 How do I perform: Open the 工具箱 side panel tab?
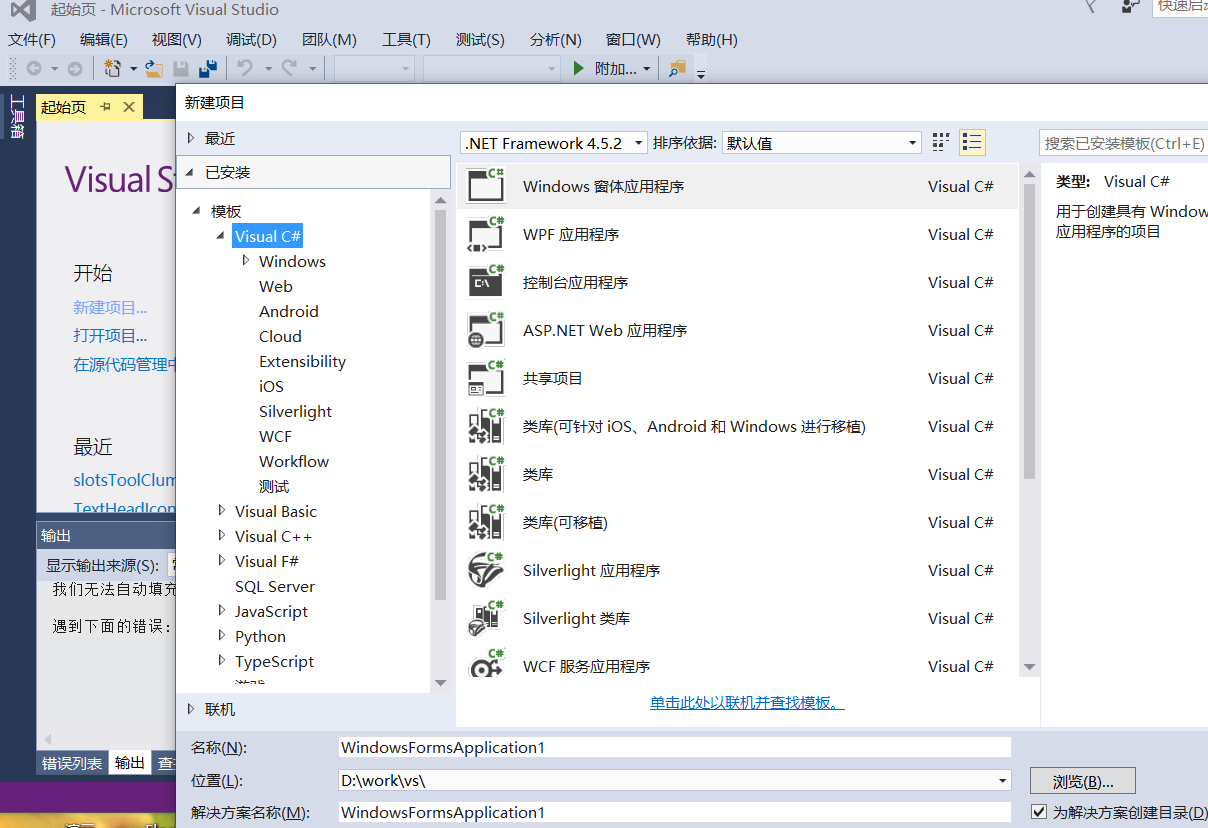17,116
